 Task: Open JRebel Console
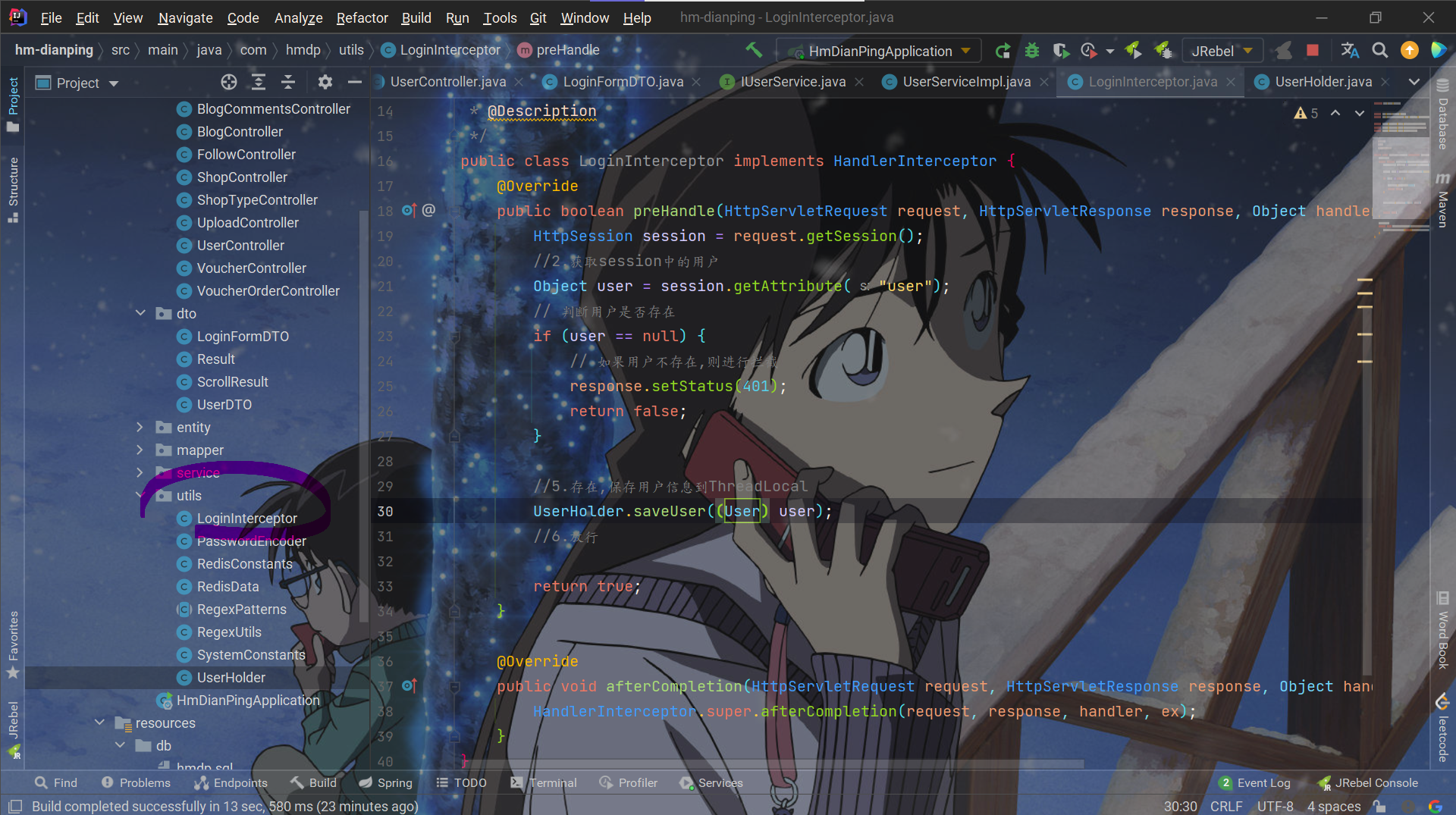point(1367,782)
